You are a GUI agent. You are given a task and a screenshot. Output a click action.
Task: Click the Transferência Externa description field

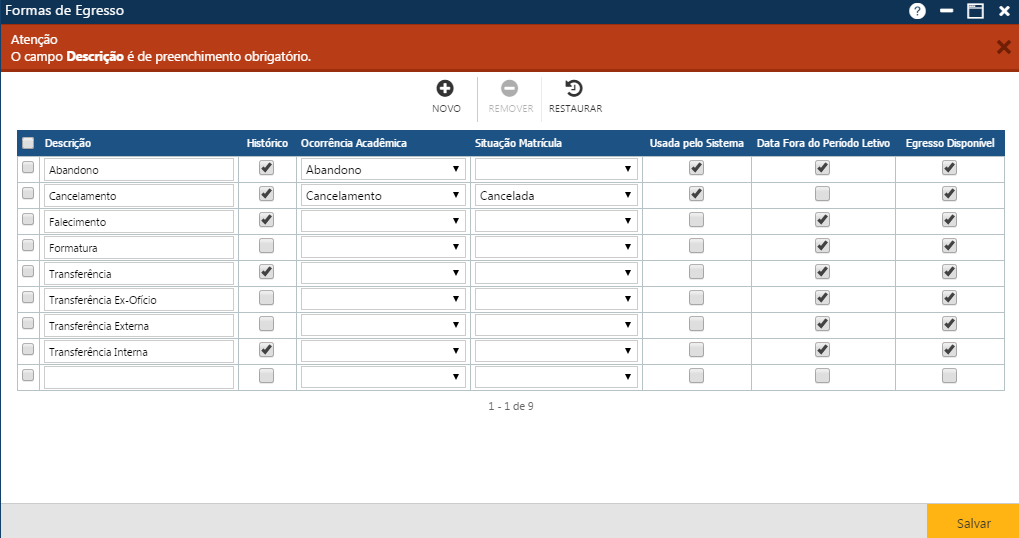(x=139, y=326)
